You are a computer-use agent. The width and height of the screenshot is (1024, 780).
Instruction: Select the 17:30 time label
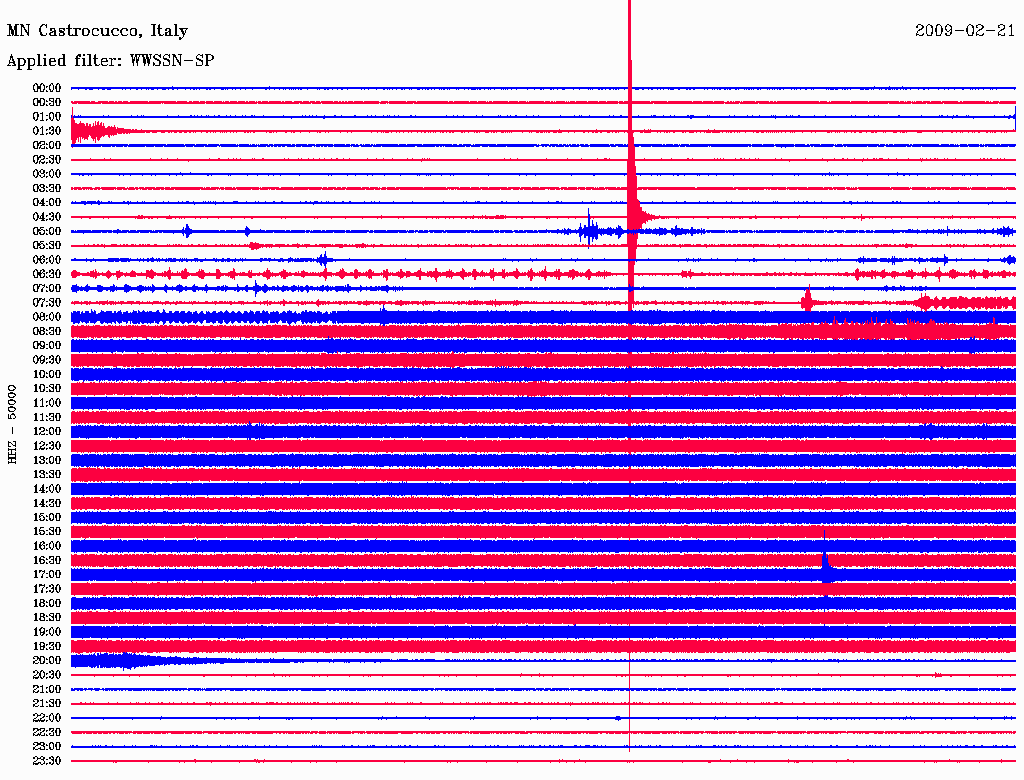[47, 589]
